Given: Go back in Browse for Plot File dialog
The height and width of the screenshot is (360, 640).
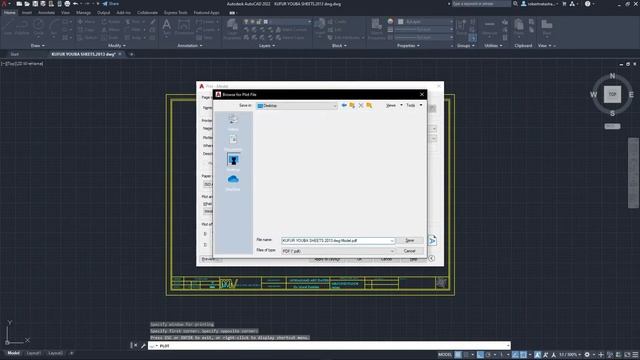Looking at the screenshot, I should click(344, 105).
